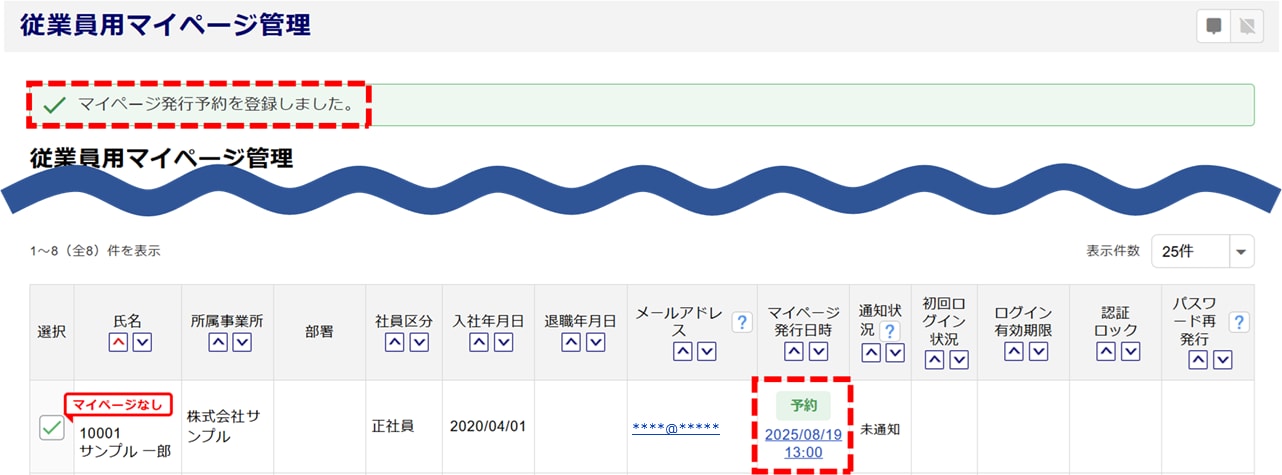Screen dimensions: 1282x475
Task: Click the masked email address link
Action: click(676, 428)
